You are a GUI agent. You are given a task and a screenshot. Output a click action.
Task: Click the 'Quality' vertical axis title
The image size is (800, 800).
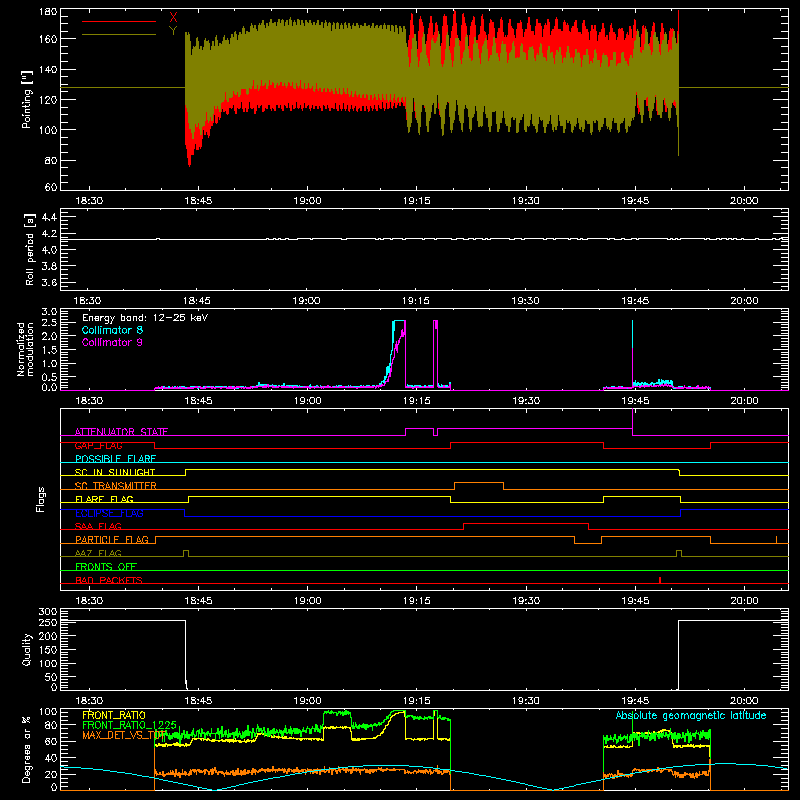27,649
